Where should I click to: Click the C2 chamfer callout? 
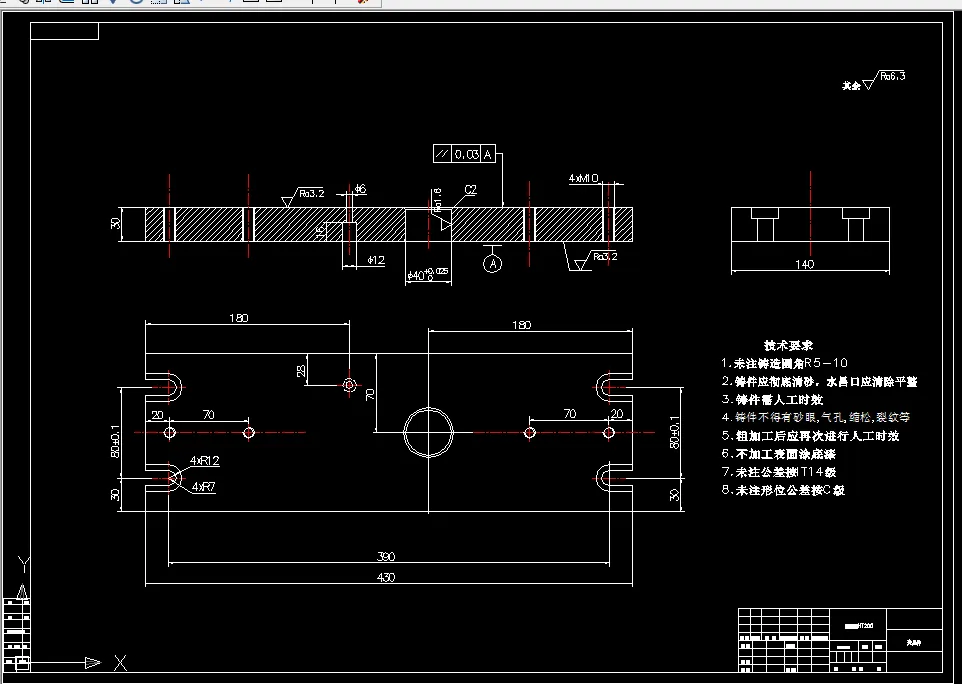pyautogui.click(x=471, y=190)
